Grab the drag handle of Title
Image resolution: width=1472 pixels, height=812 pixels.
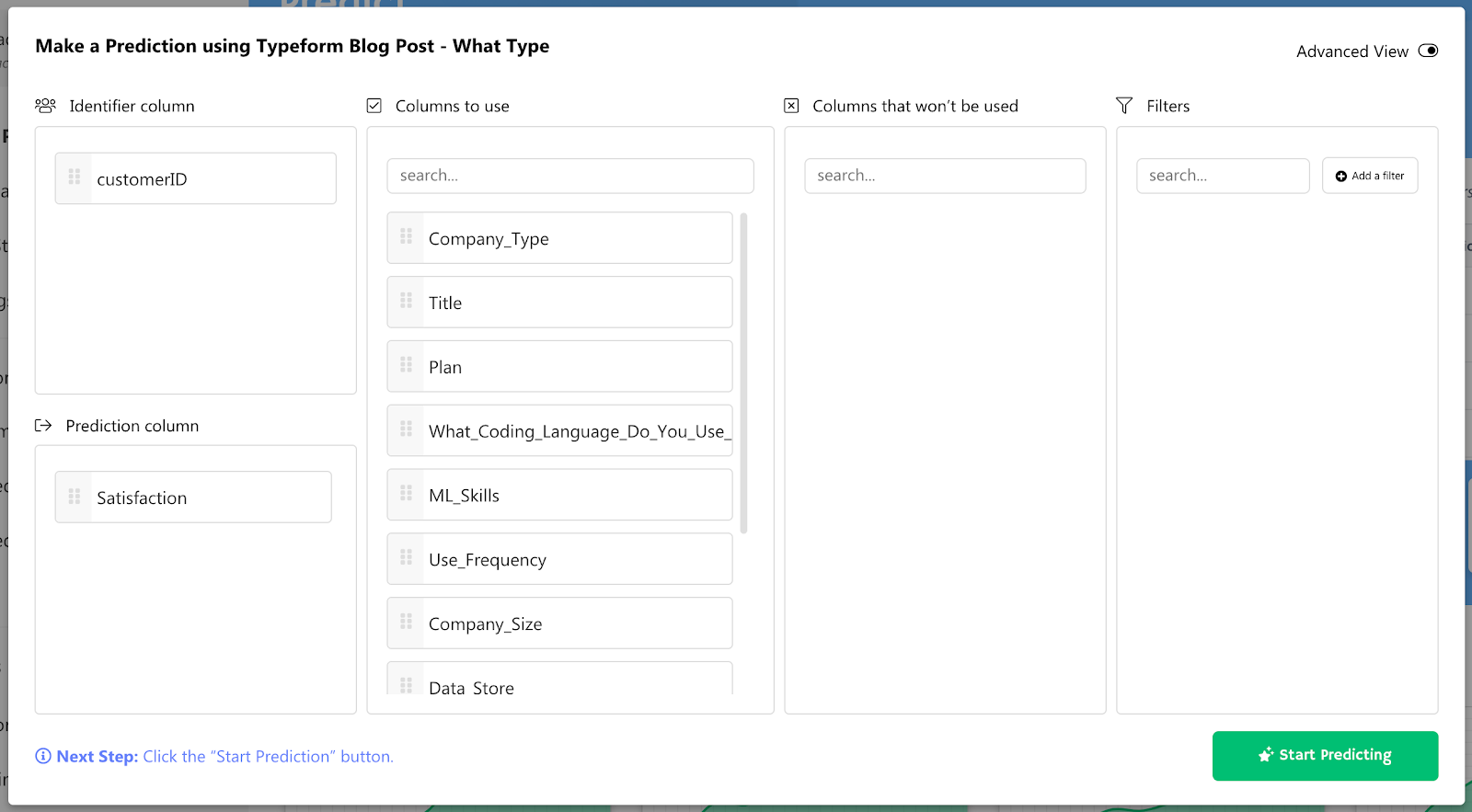tap(406, 301)
